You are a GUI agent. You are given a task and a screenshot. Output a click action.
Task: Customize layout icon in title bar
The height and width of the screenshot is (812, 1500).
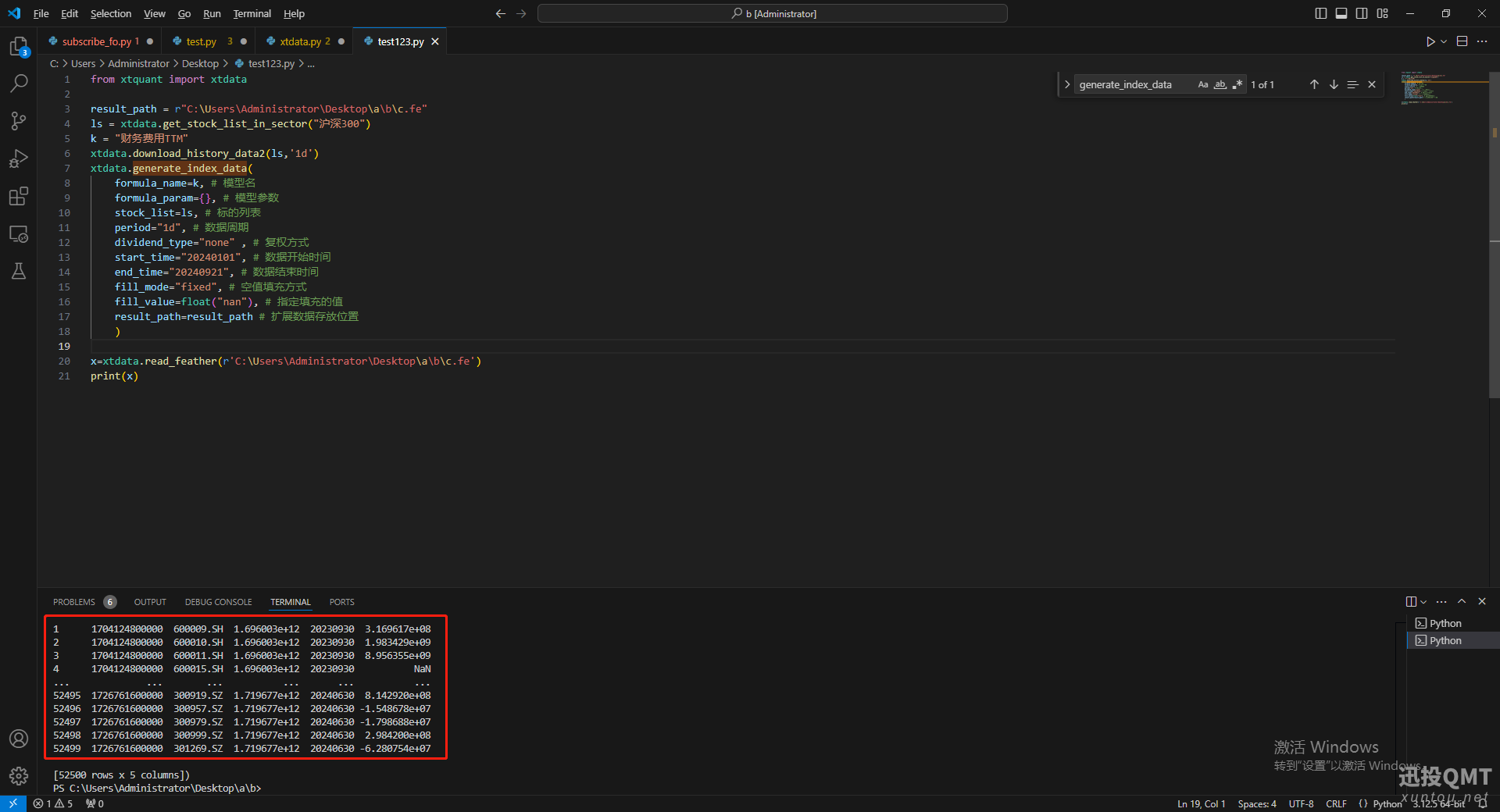point(1383,13)
